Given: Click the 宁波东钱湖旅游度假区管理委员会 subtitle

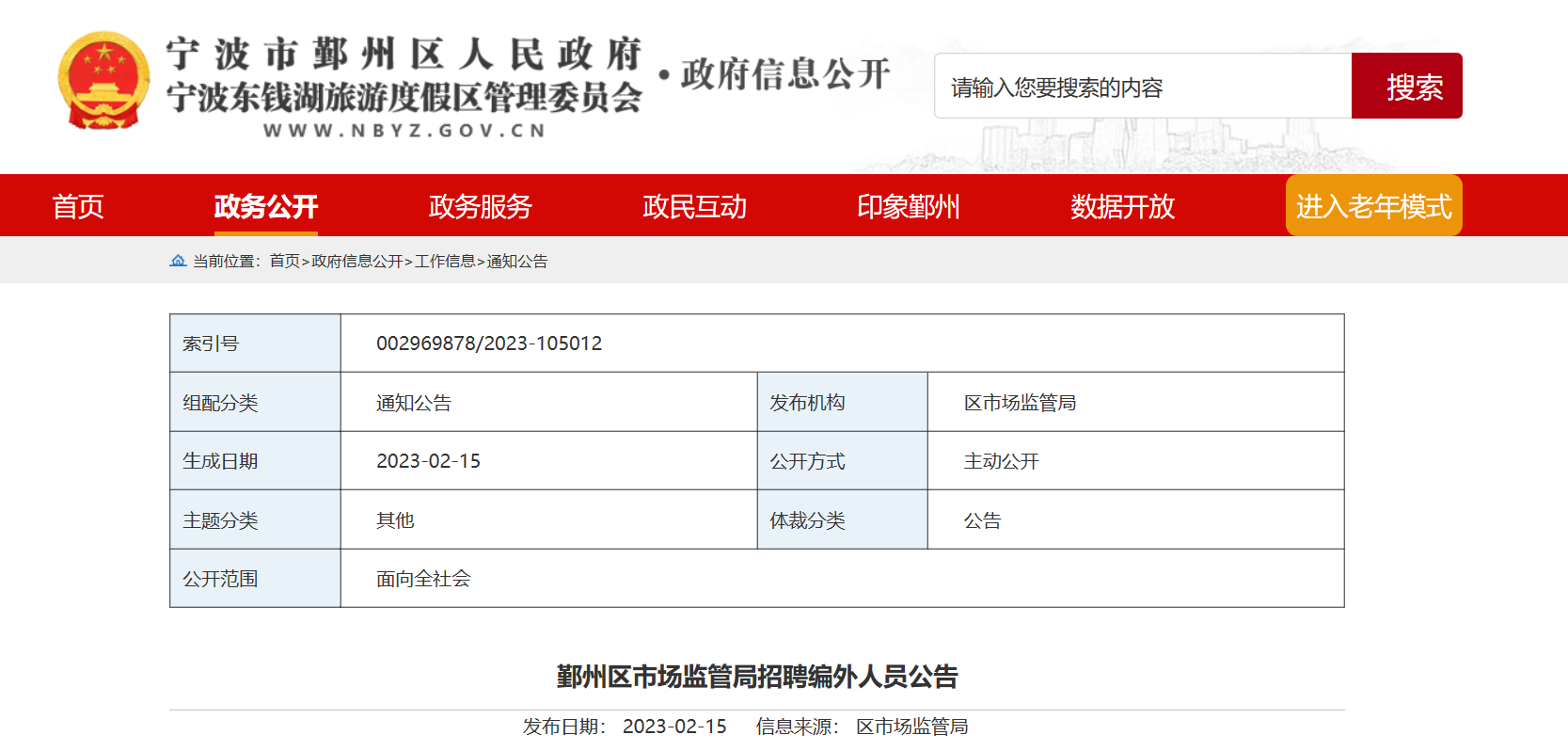Looking at the screenshot, I should pyautogui.click(x=404, y=97).
